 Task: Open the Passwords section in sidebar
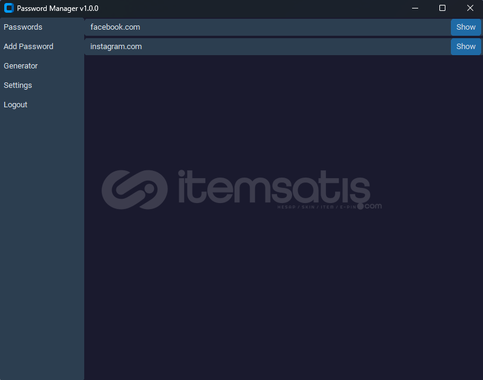coord(23,27)
